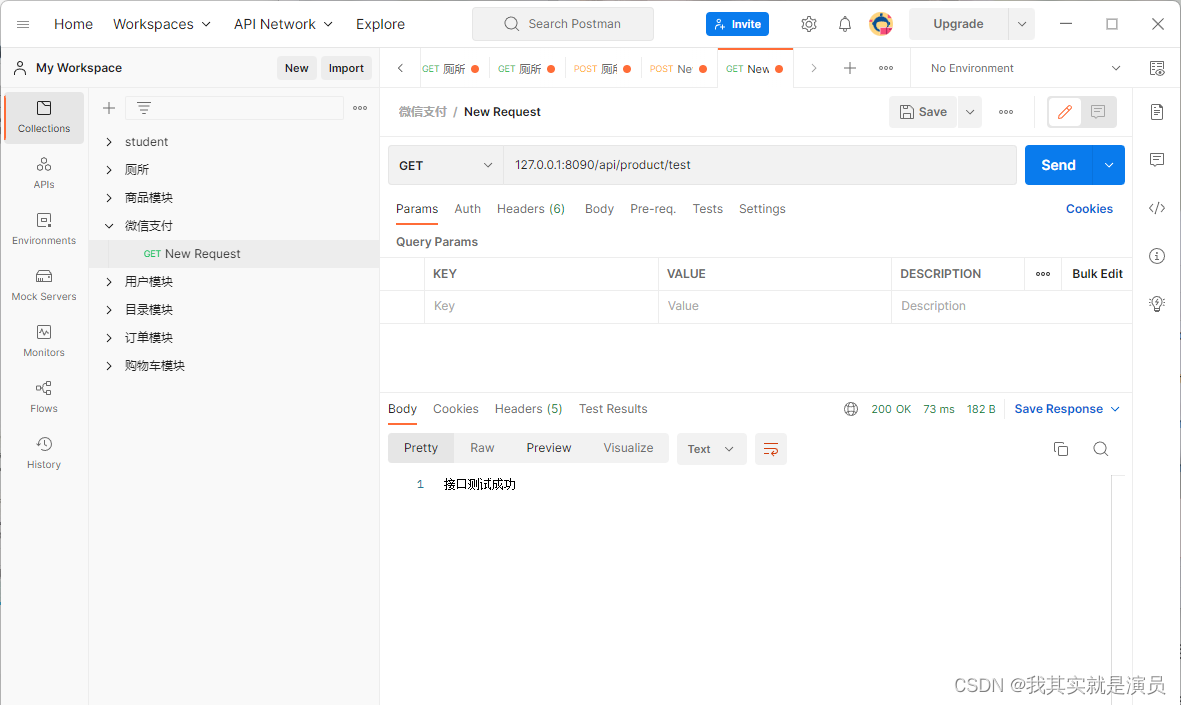Viewport: 1181px width, 705px height.
Task: Open Tests tab
Action: [x=708, y=209]
